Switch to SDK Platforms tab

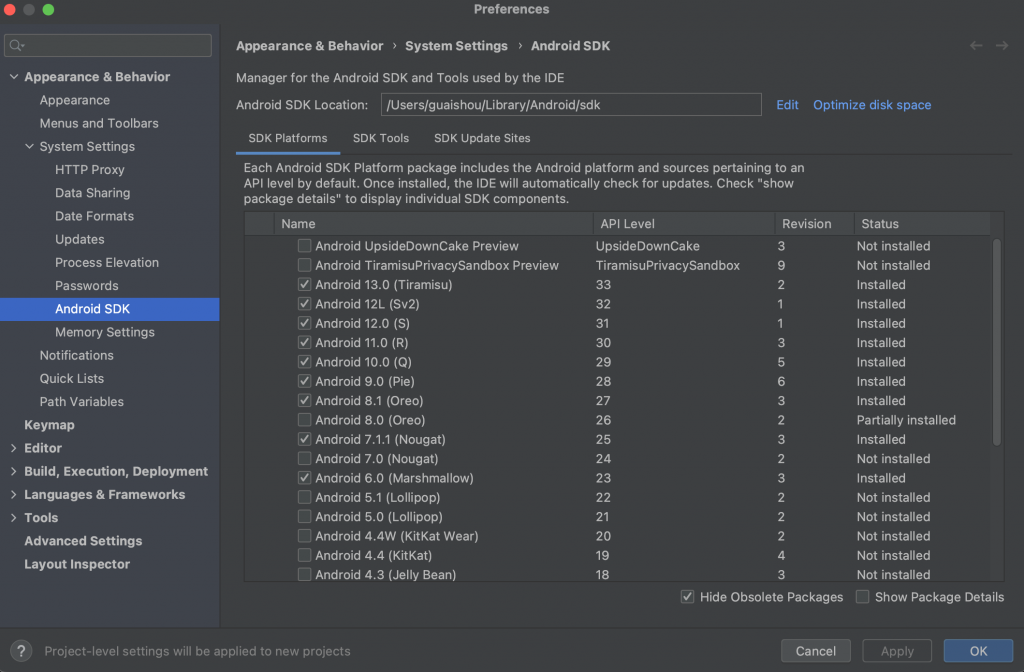(287, 138)
